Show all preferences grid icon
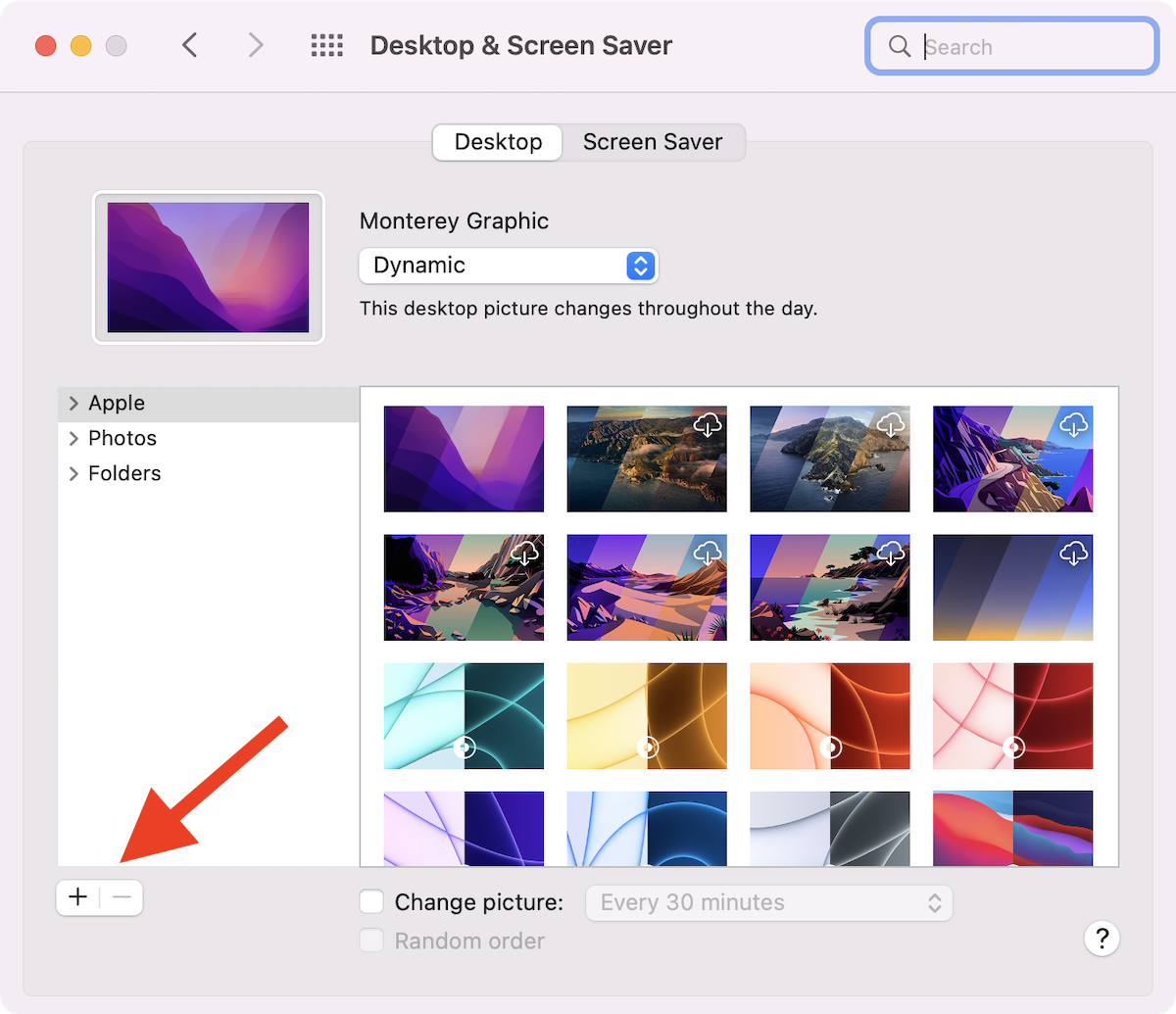Screen dimensions: 1176x1014 coord(326,46)
